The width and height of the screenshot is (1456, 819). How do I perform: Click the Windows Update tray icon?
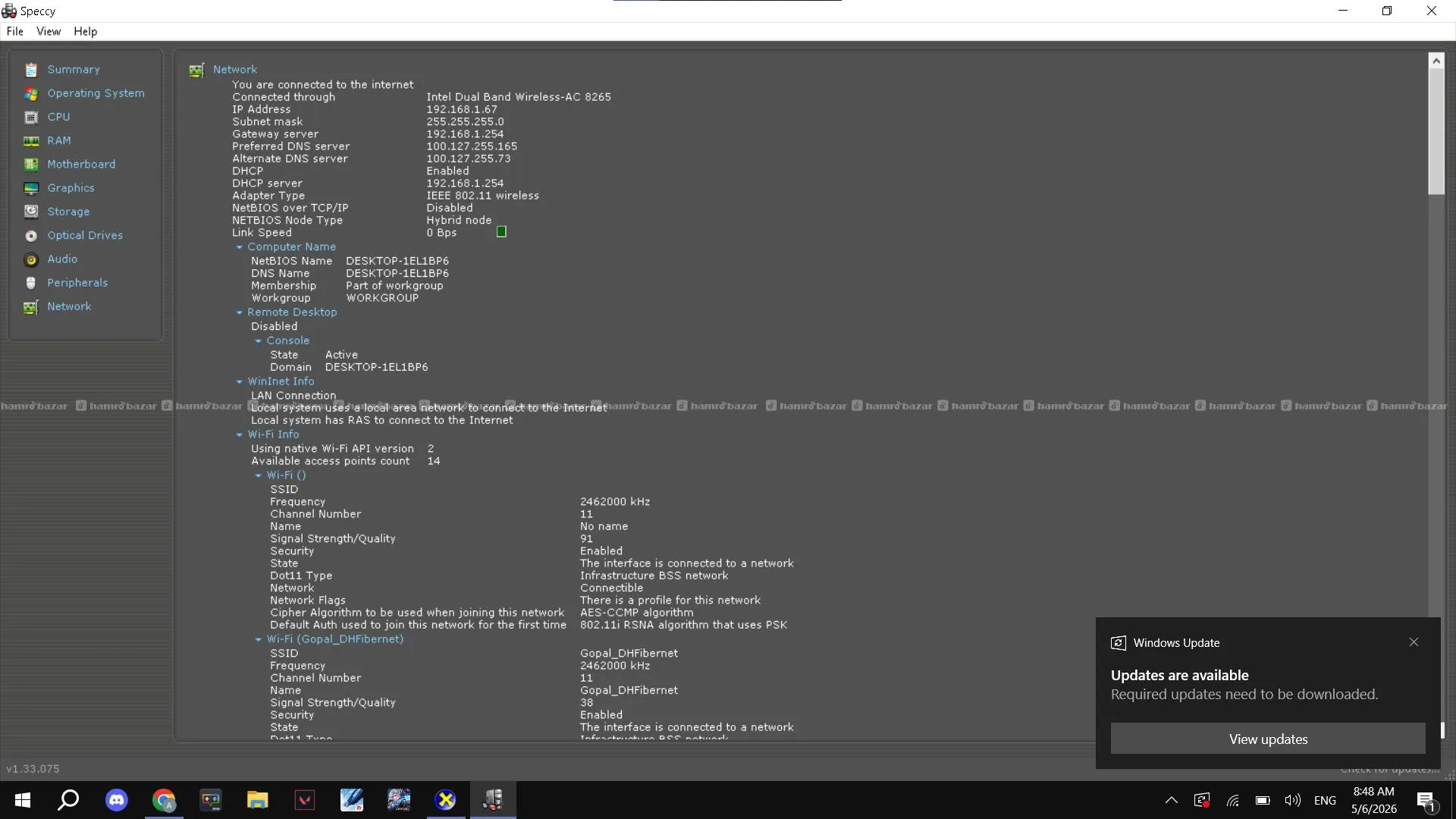[x=1202, y=800]
